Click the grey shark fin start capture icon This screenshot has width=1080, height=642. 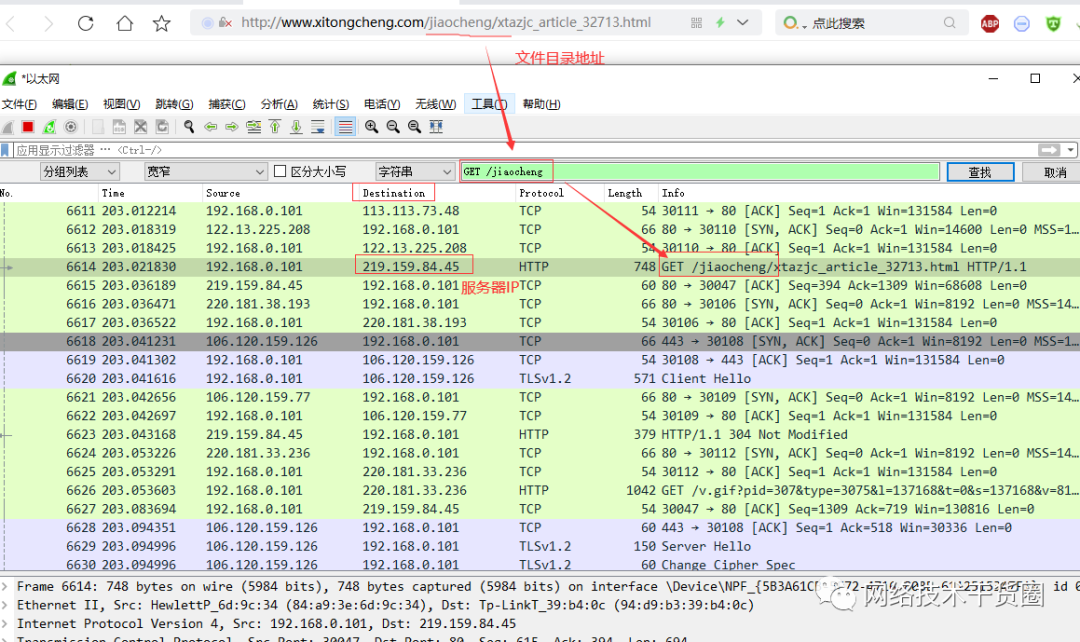tap(8, 127)
